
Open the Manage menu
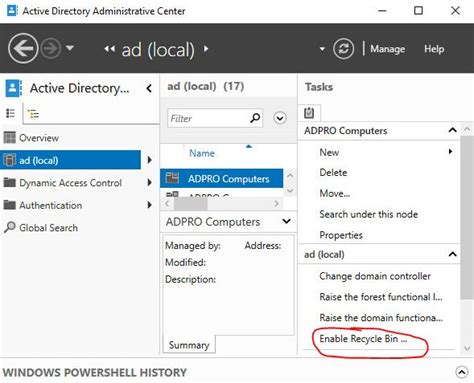[x=388, y=49]
